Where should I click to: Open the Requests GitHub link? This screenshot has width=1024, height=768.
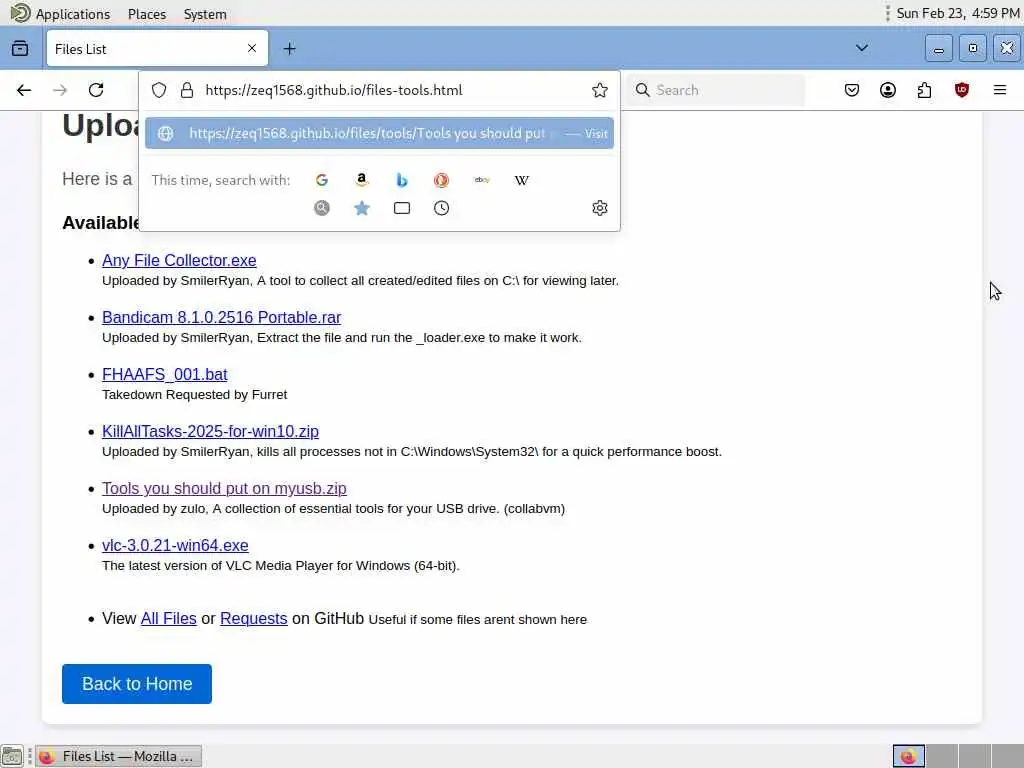point(253,618)
